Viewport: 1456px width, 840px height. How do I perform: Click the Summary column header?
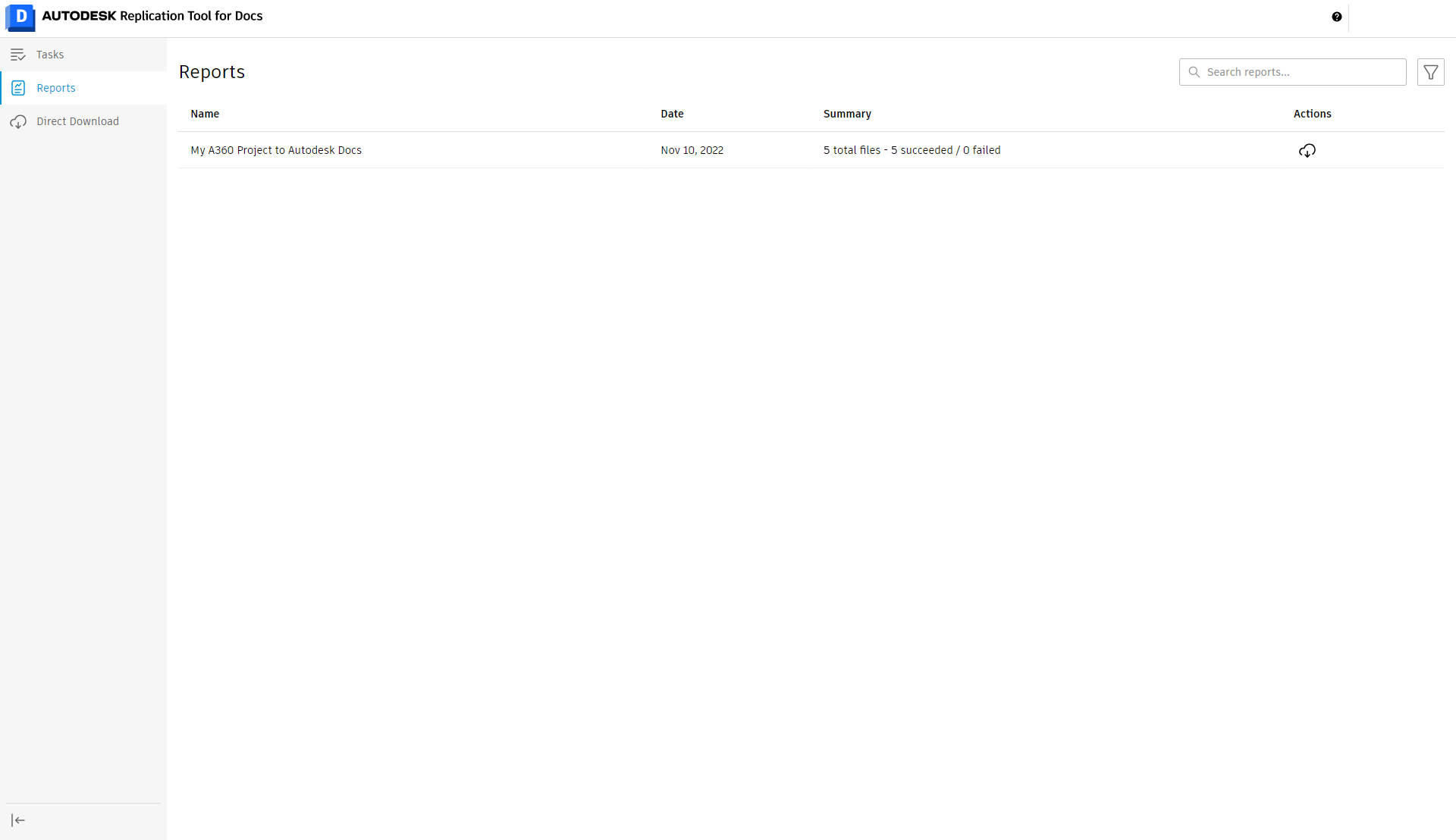(847, 114)
